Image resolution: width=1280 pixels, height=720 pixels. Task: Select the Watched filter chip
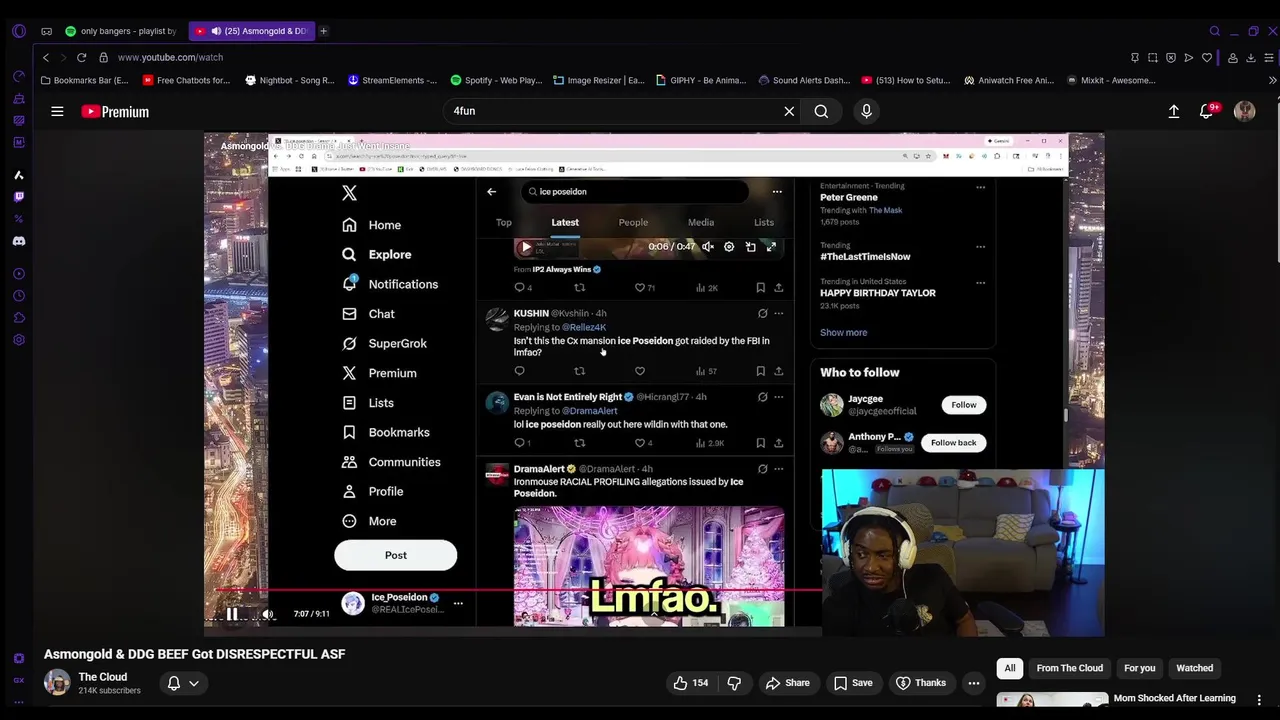click(x=1194, y=668)
